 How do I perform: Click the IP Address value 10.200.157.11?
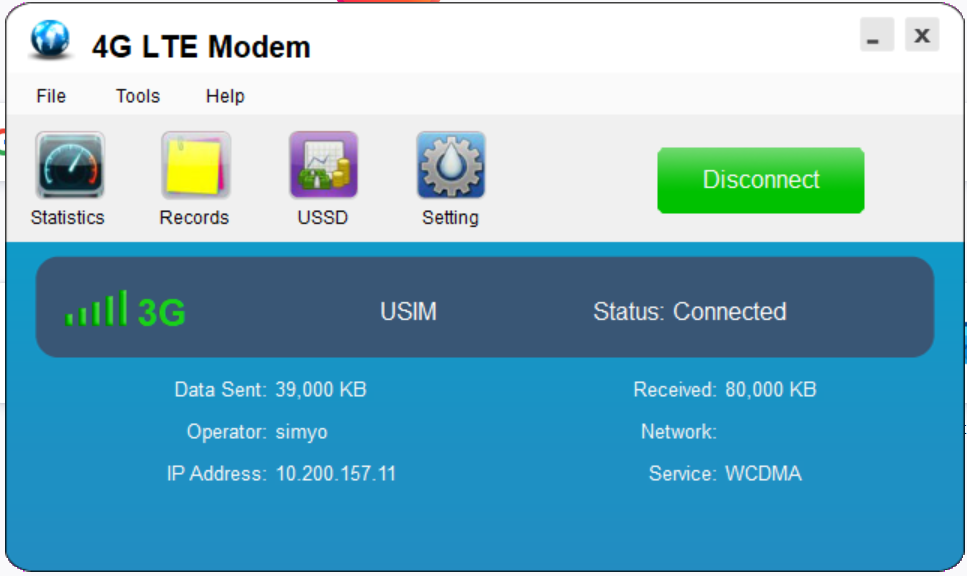click(335, 474)
